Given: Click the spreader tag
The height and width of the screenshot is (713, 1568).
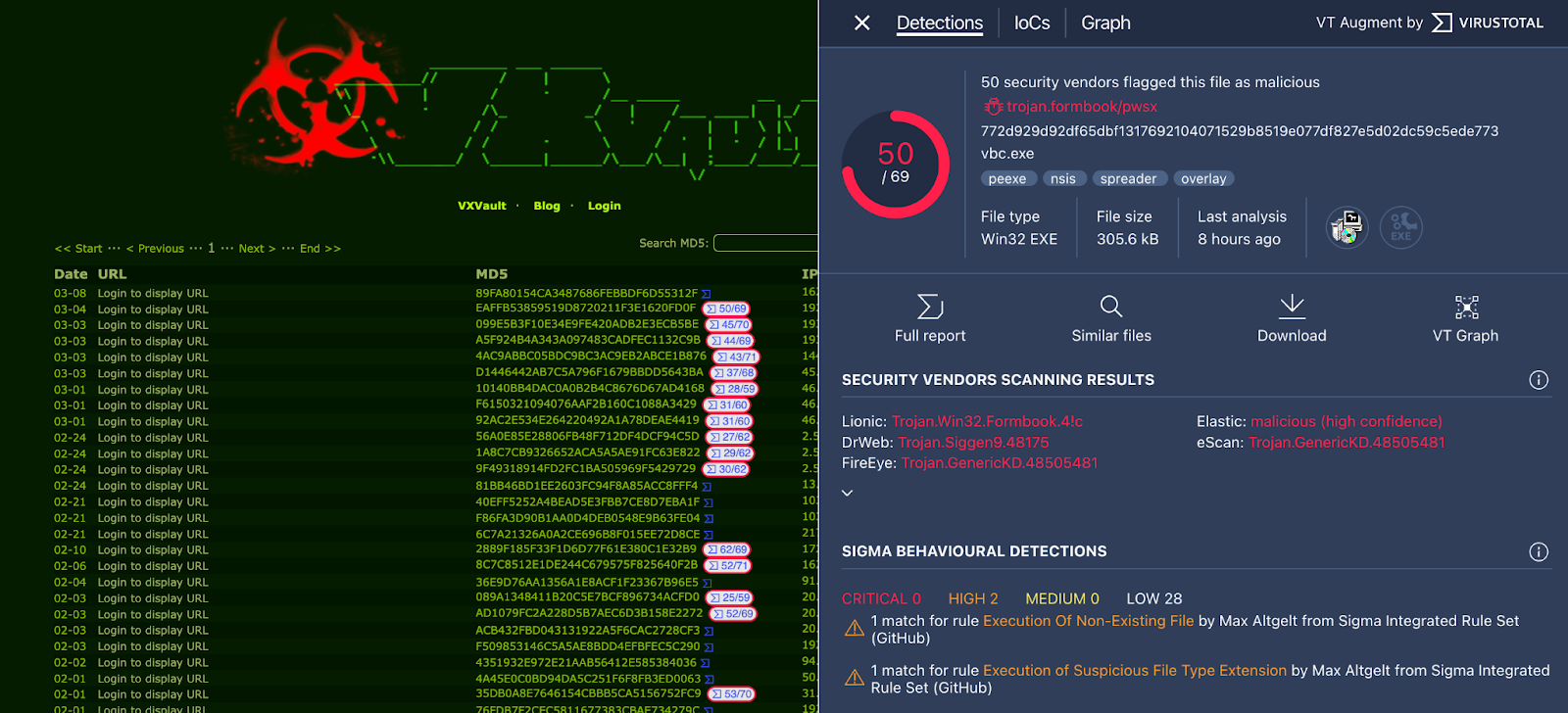Looking at the screenshot, I should [x=1128, y=179].
